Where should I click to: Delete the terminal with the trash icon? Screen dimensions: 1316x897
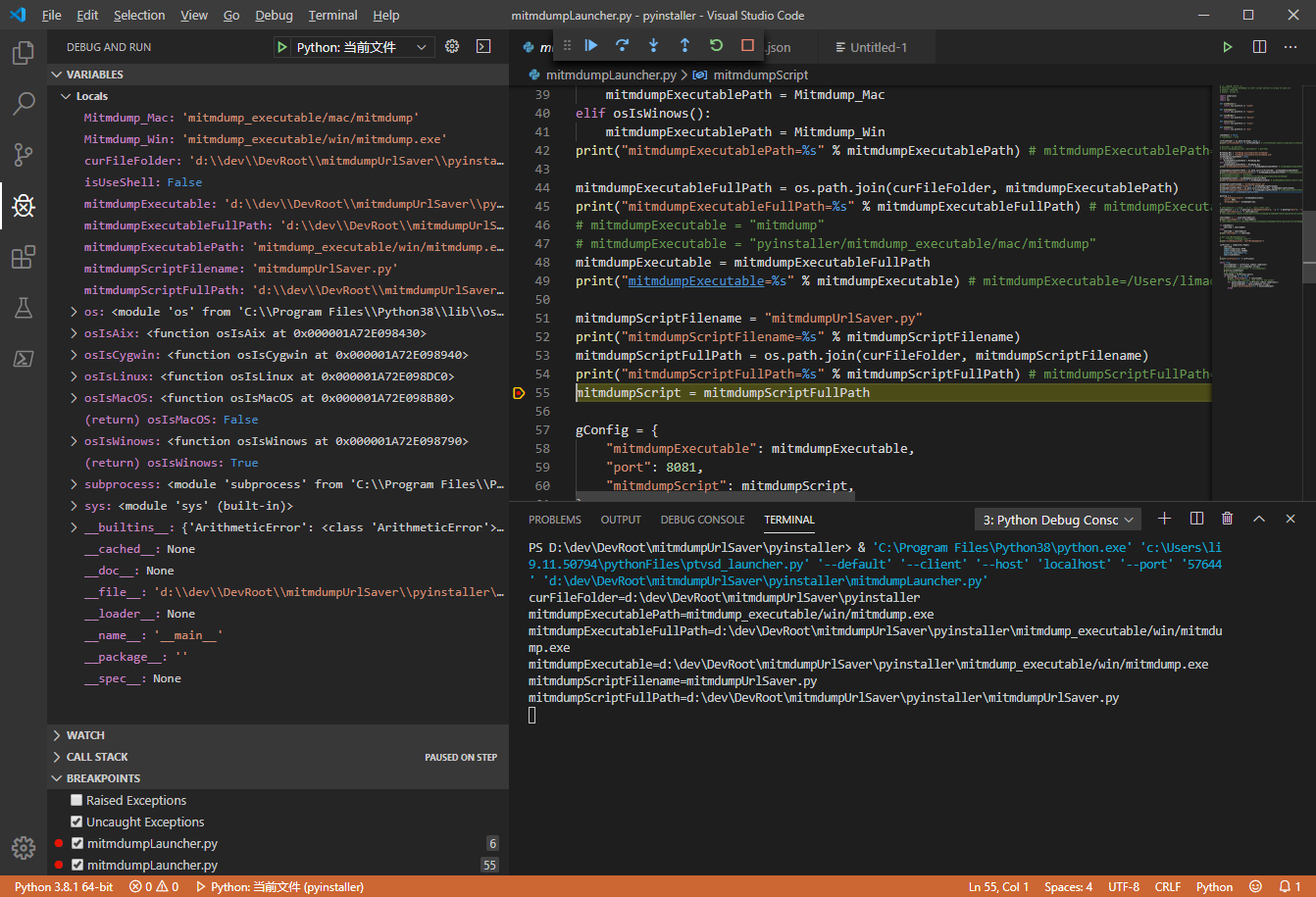pos(1228,519)
